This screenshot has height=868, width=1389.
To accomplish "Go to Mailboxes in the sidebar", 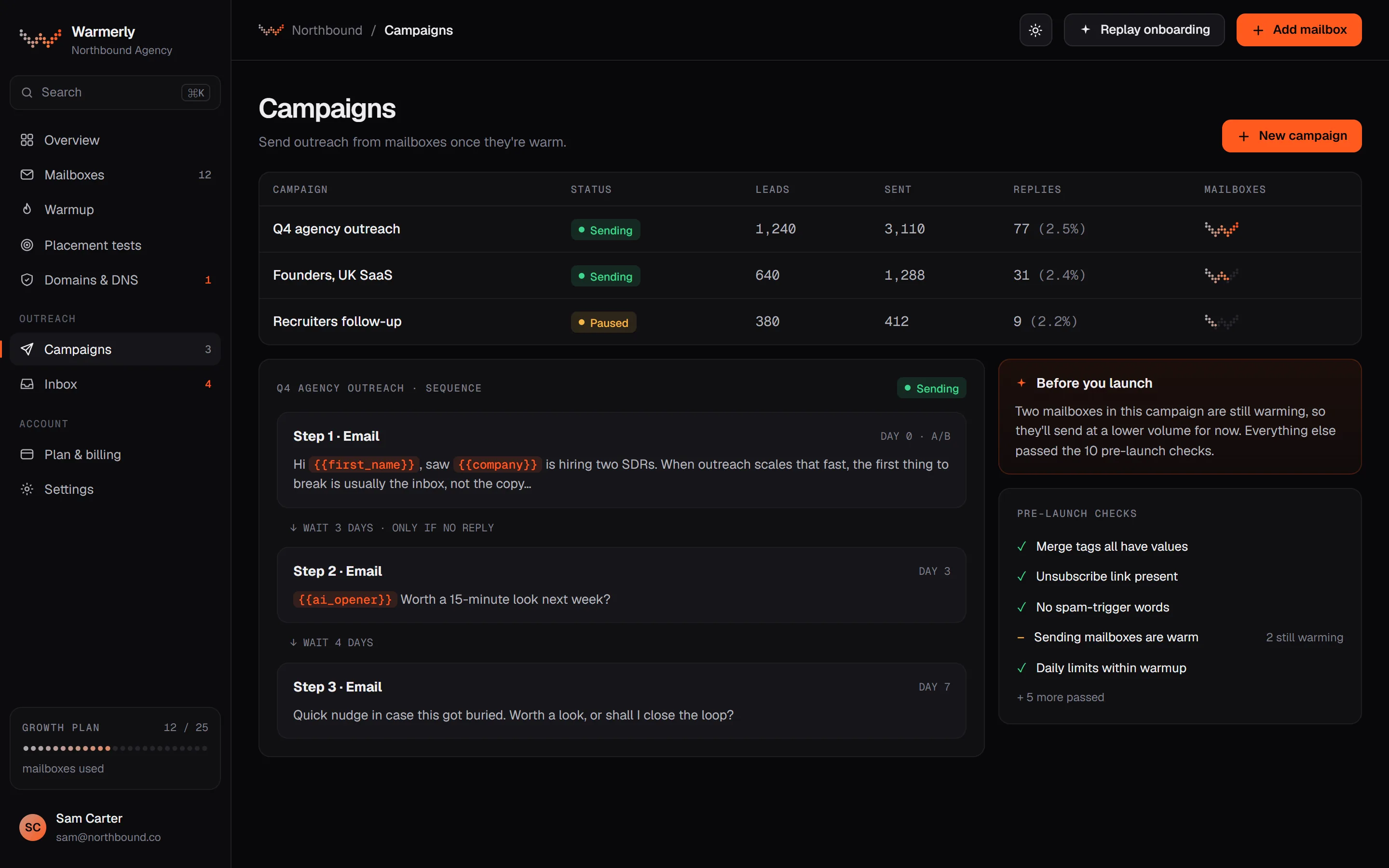I will tap(115, 175).
